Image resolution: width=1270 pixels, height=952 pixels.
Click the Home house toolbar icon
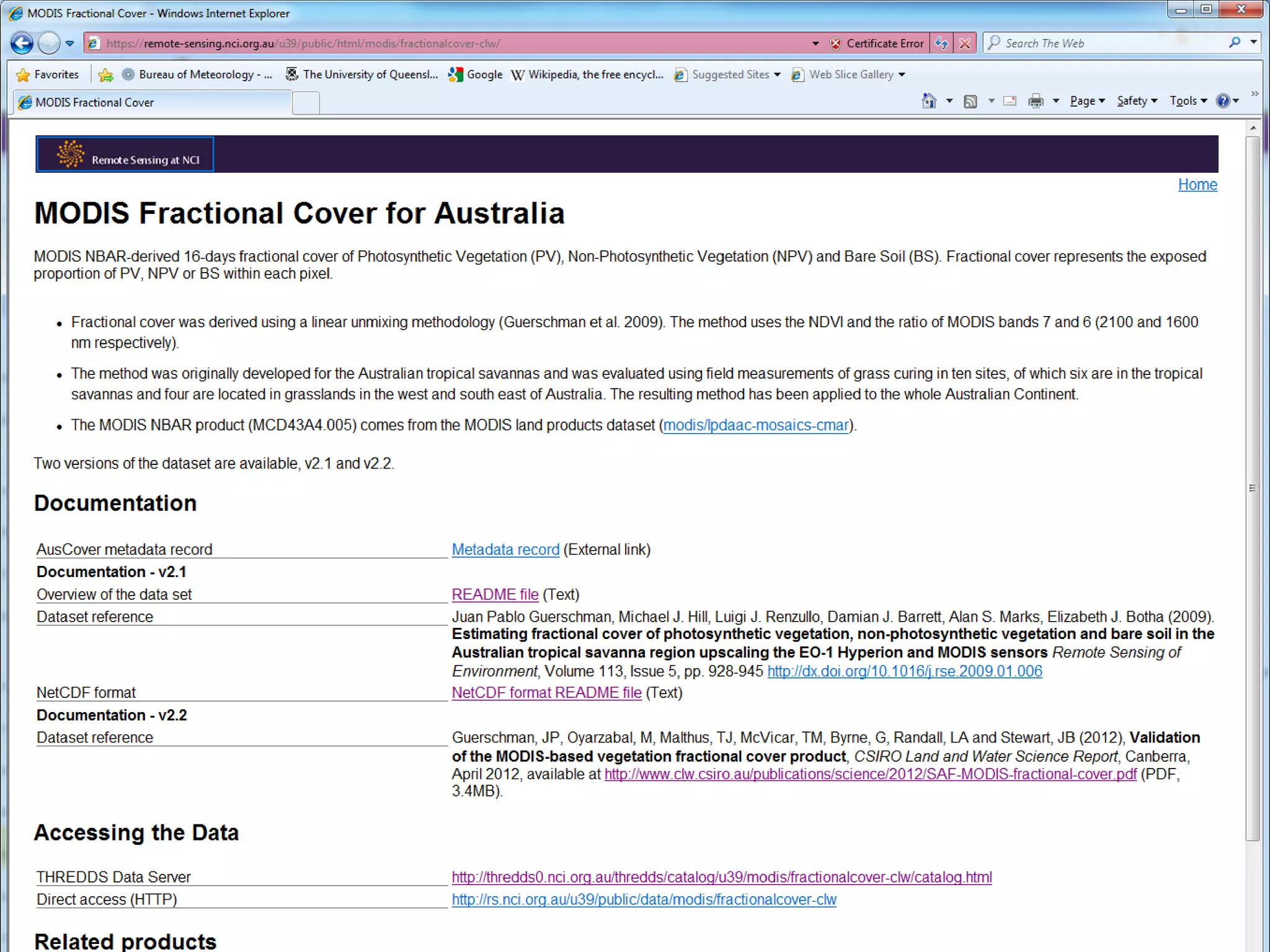928,101
